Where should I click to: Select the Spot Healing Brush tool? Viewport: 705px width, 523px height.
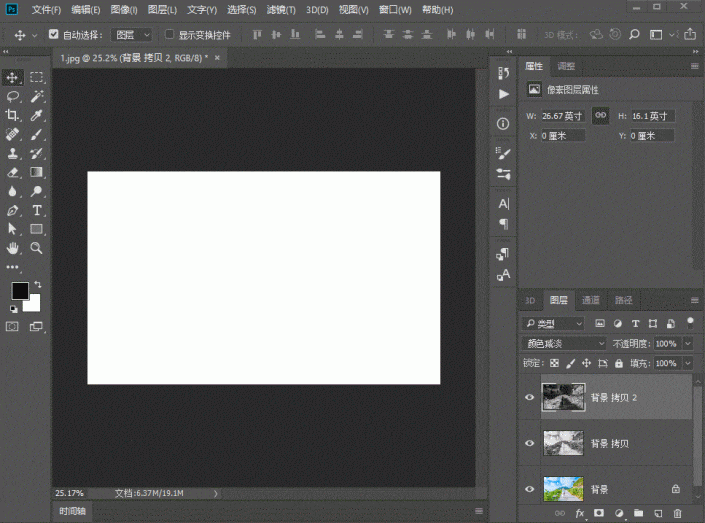13,134
